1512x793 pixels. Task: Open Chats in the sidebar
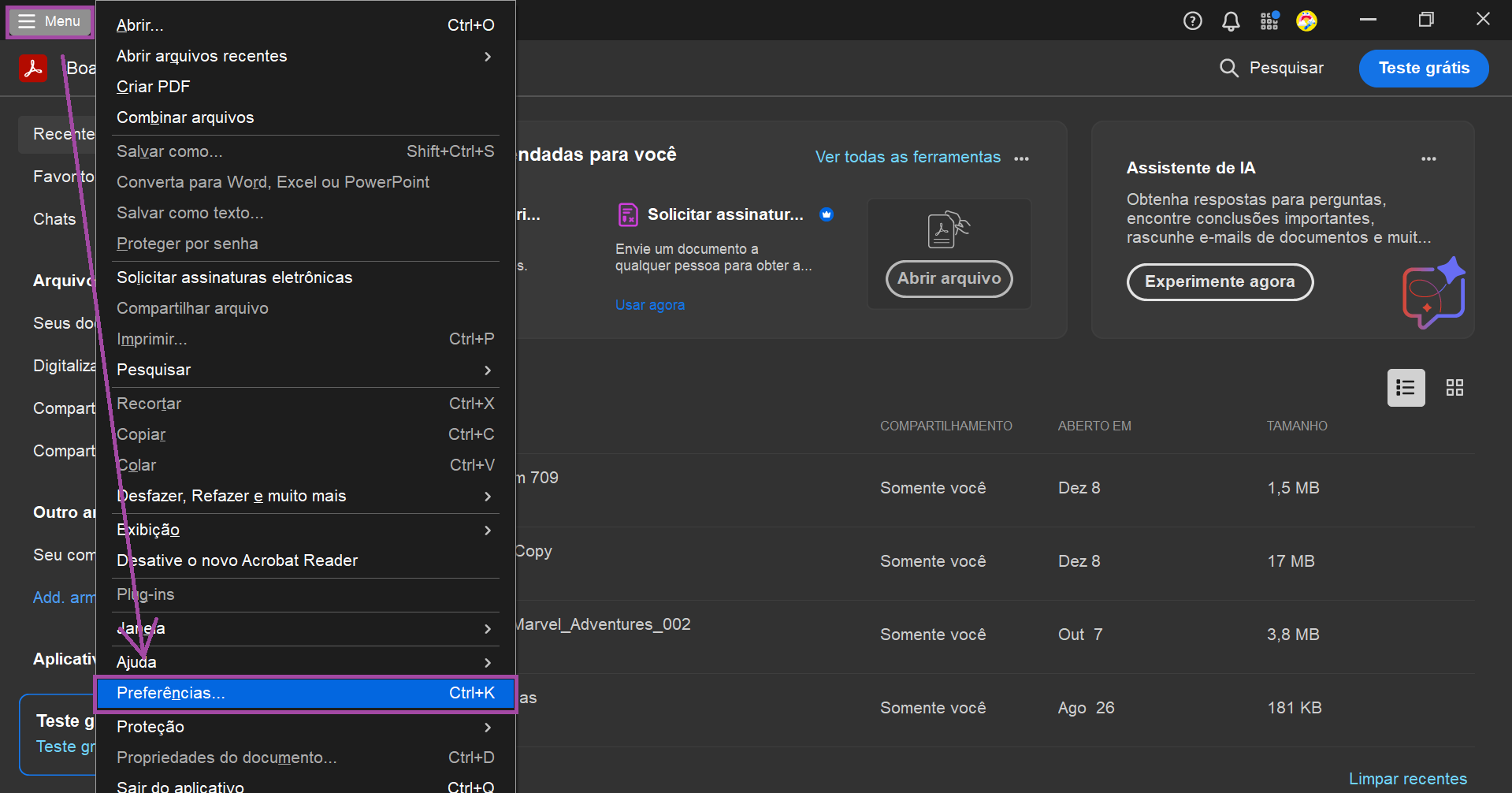54,219
